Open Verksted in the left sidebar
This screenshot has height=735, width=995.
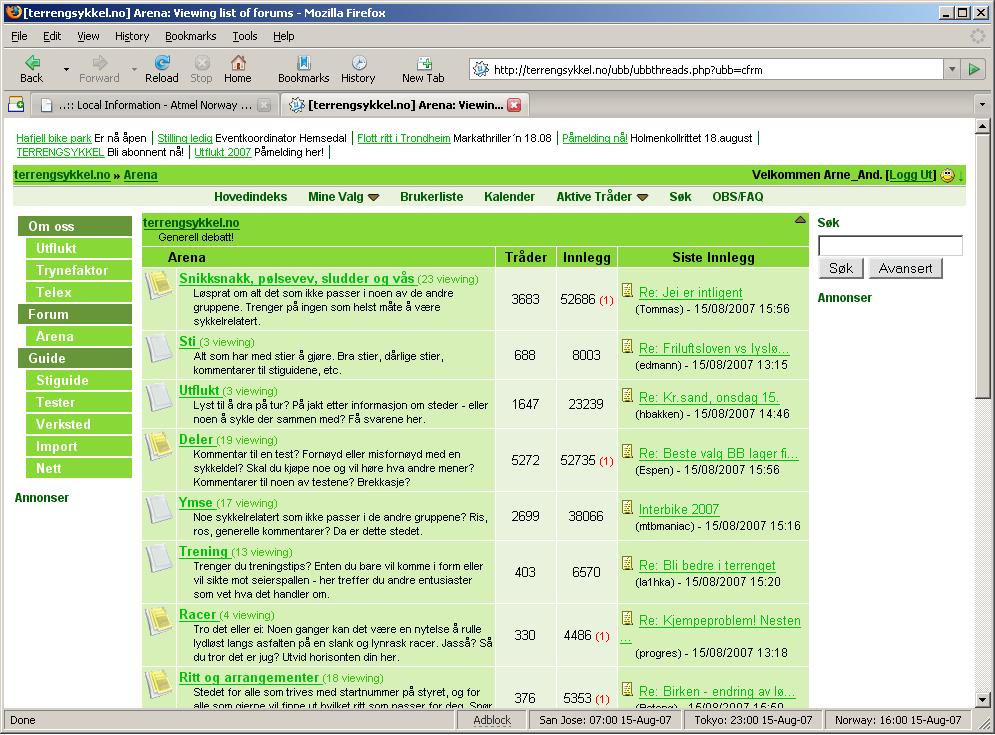pos(79,424)
